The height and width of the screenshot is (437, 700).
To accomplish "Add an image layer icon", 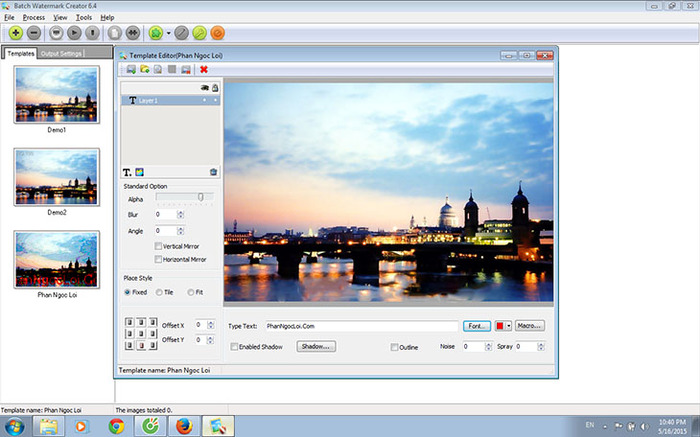I will tap(139, 172).
